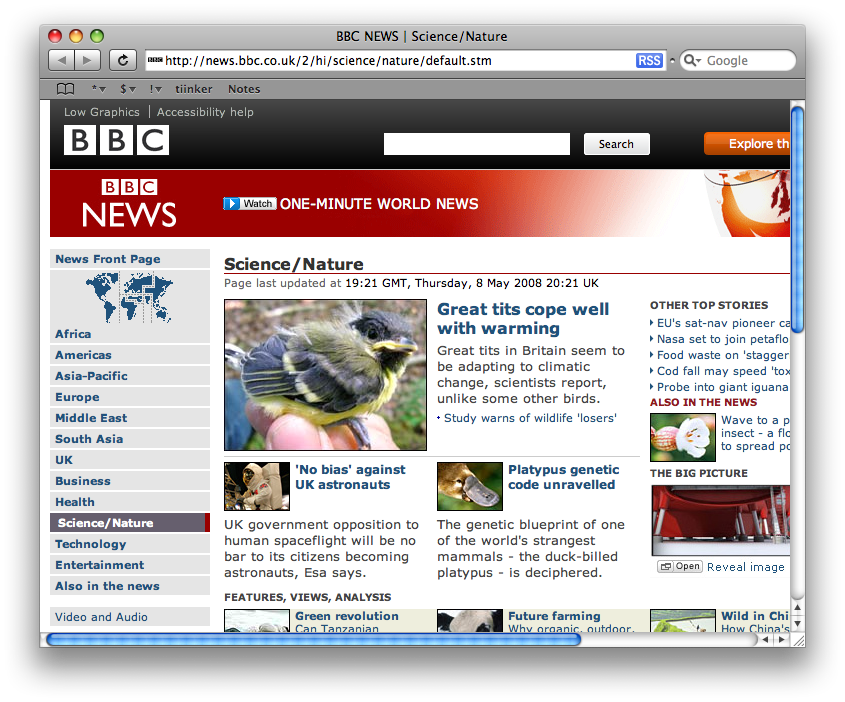The width and height of the screenshot is (845, 702).
Task: Select Technology in the left navigation
Action: point(91,544)
